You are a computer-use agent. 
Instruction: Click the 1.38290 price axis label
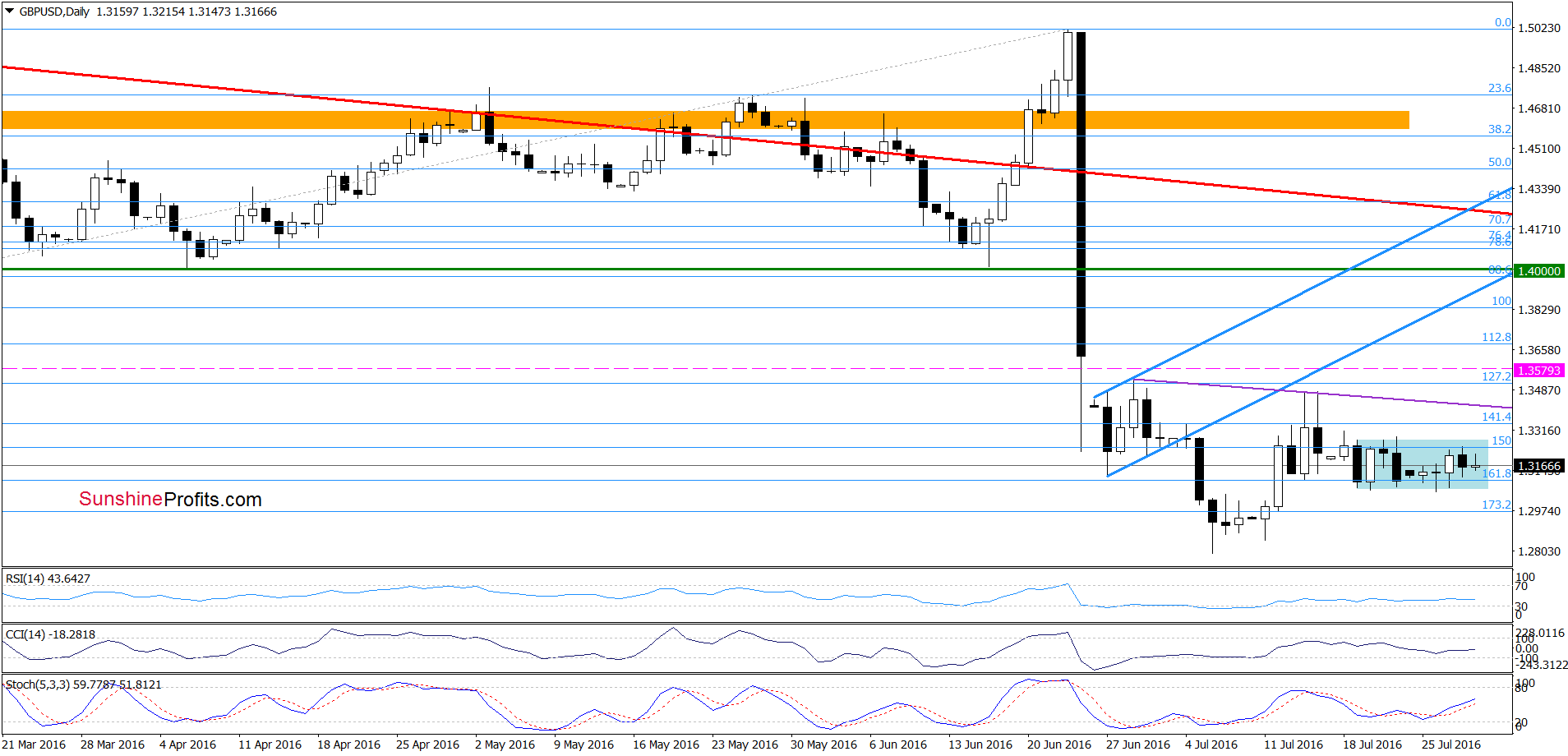pyautogui.click(x=1538, y=310)
